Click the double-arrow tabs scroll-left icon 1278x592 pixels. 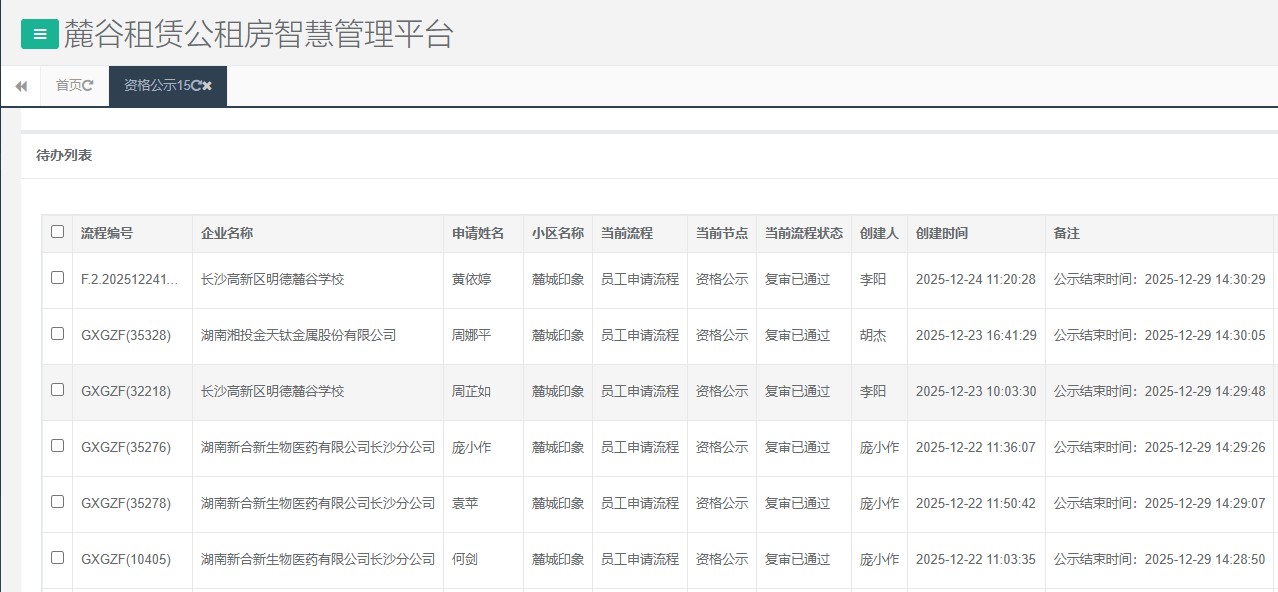coord(20,87)
